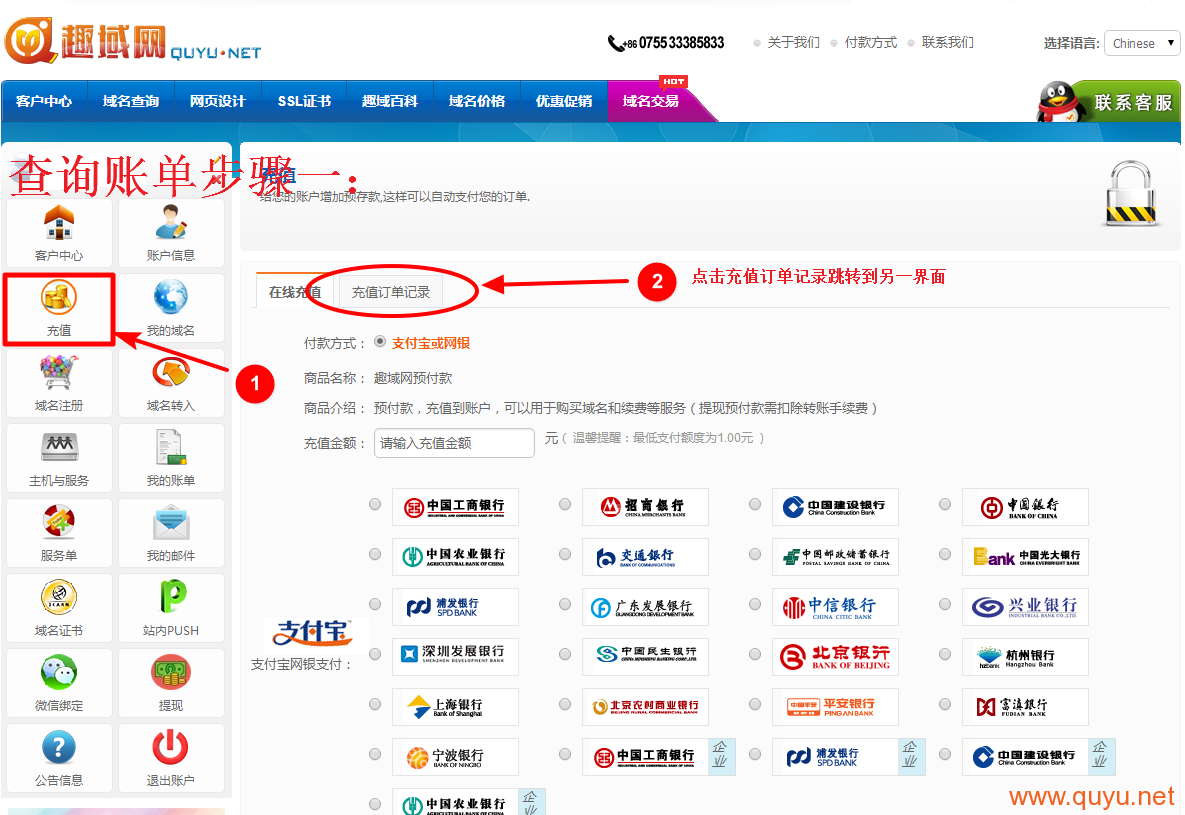Open 客户中心 in the top navigation bar
This screenshot has height=815, width=1185.
[x=44, y=101]
